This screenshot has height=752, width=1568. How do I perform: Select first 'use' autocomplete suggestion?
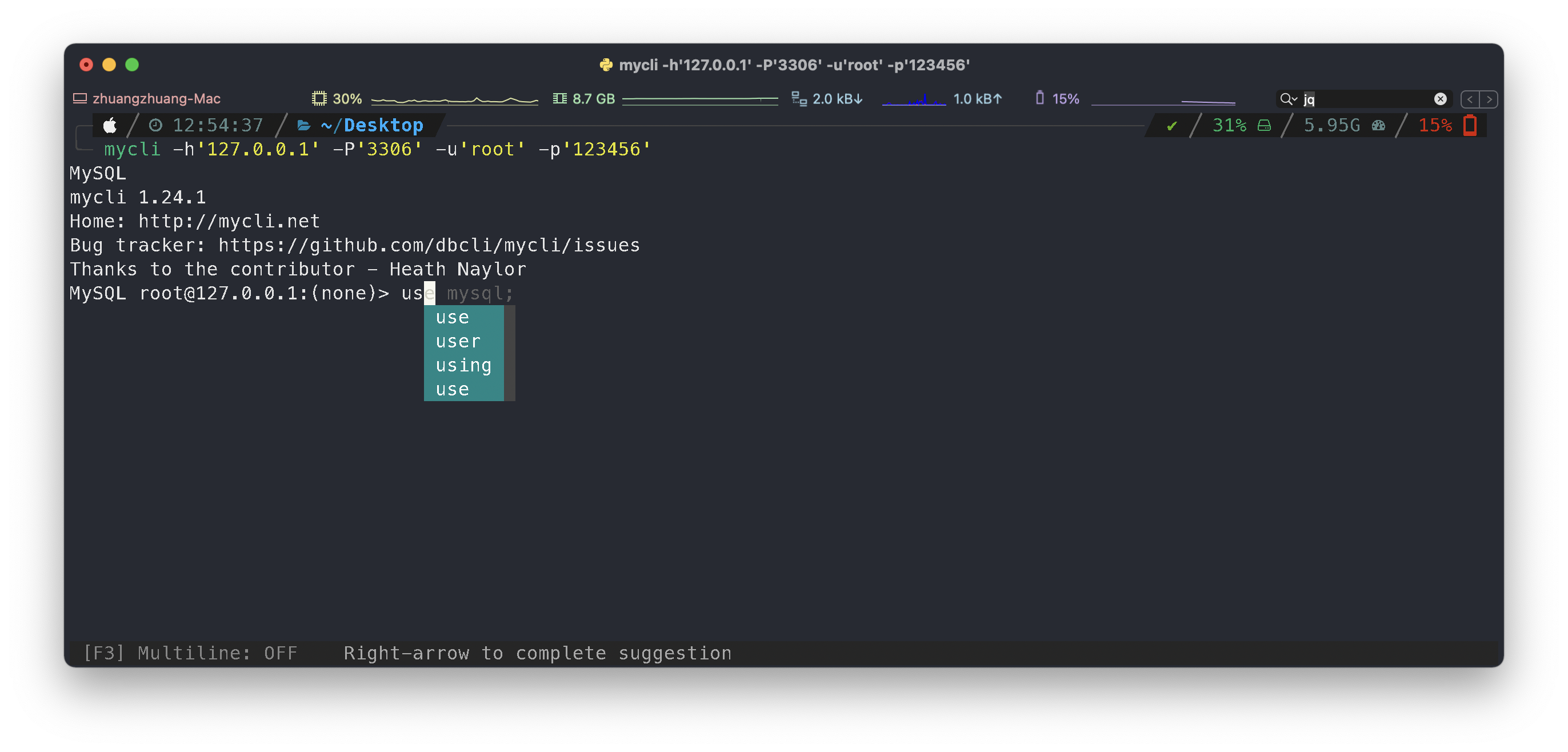point(464,317)
